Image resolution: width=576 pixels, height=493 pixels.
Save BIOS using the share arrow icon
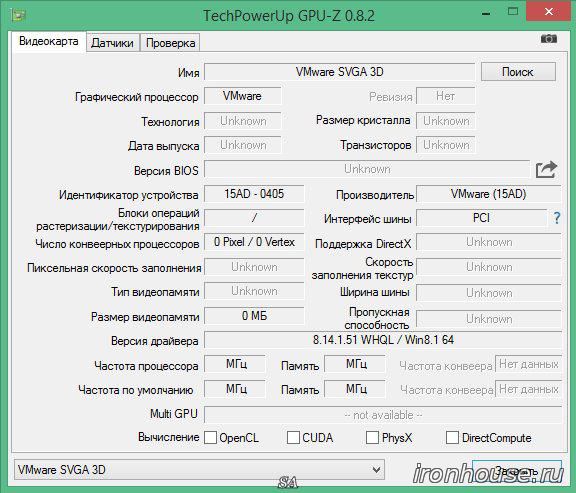(x=546, y=170)
